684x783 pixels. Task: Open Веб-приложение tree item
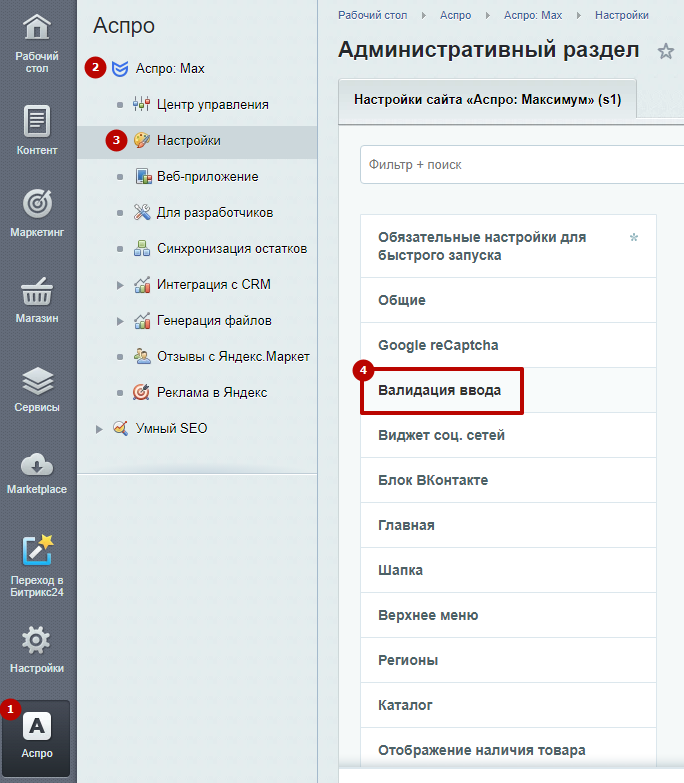208,176
